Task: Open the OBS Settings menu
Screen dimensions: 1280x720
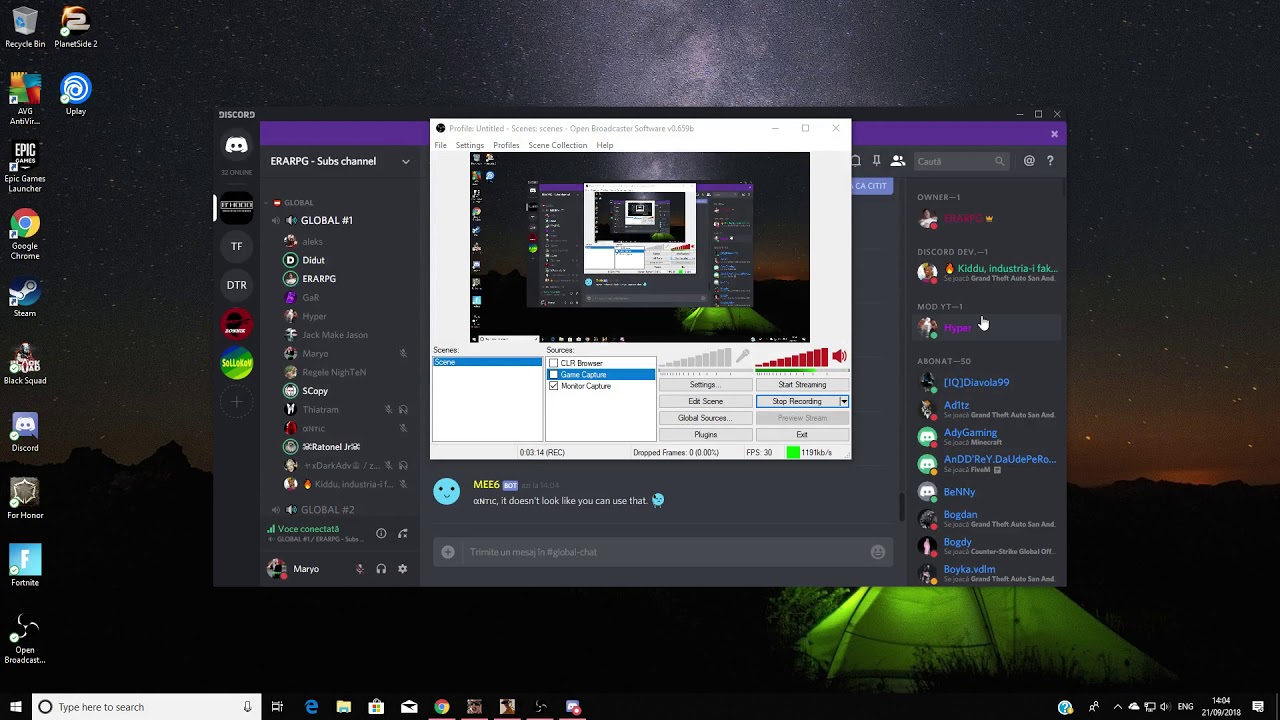Action: coord(470,145)
